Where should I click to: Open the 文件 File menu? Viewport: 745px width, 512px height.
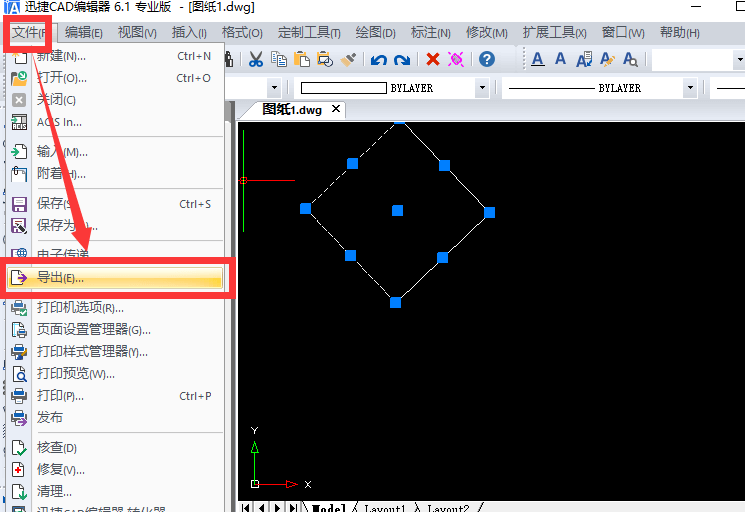pyautogui.click(x=29, y=33)
